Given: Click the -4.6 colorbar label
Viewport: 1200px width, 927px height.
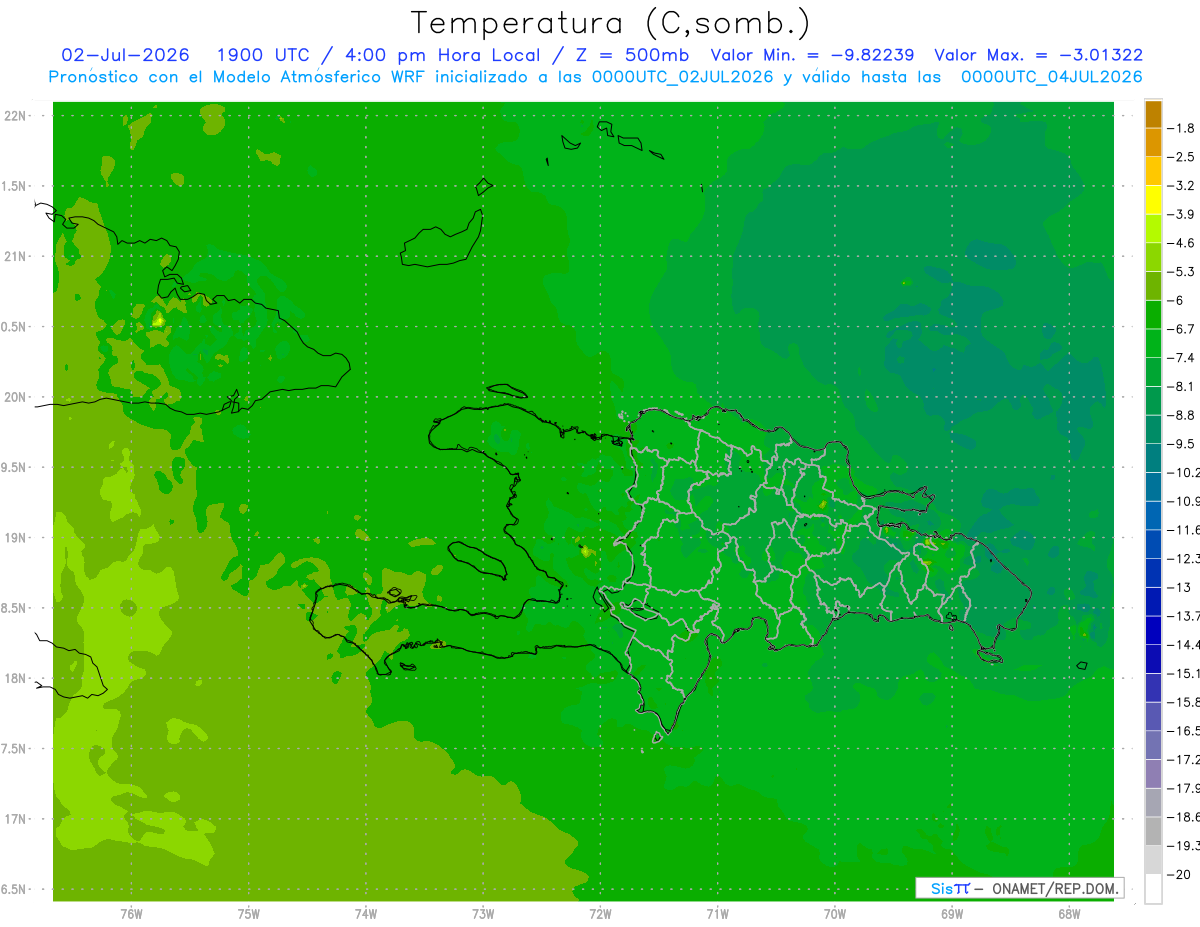Looking at the screenshot, I should pos(1182,244).
